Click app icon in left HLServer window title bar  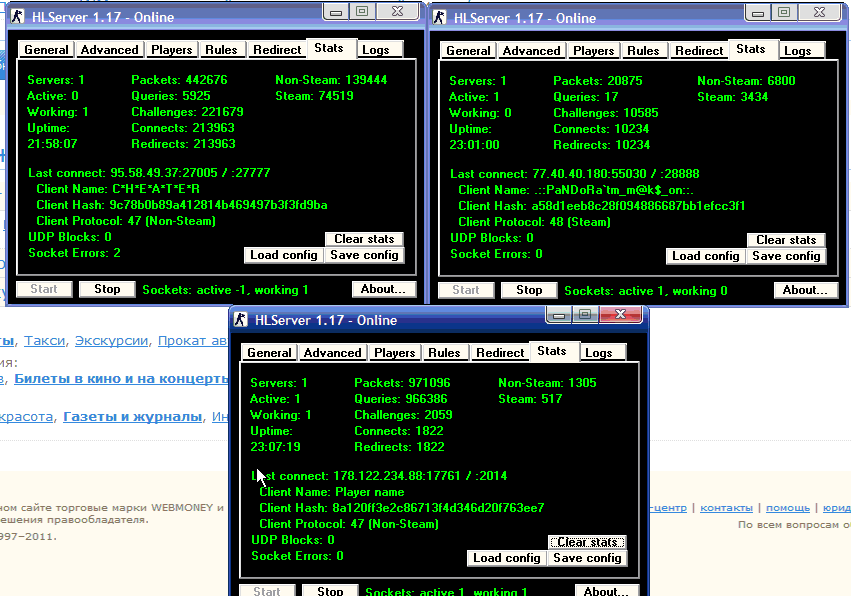[18, 16]
